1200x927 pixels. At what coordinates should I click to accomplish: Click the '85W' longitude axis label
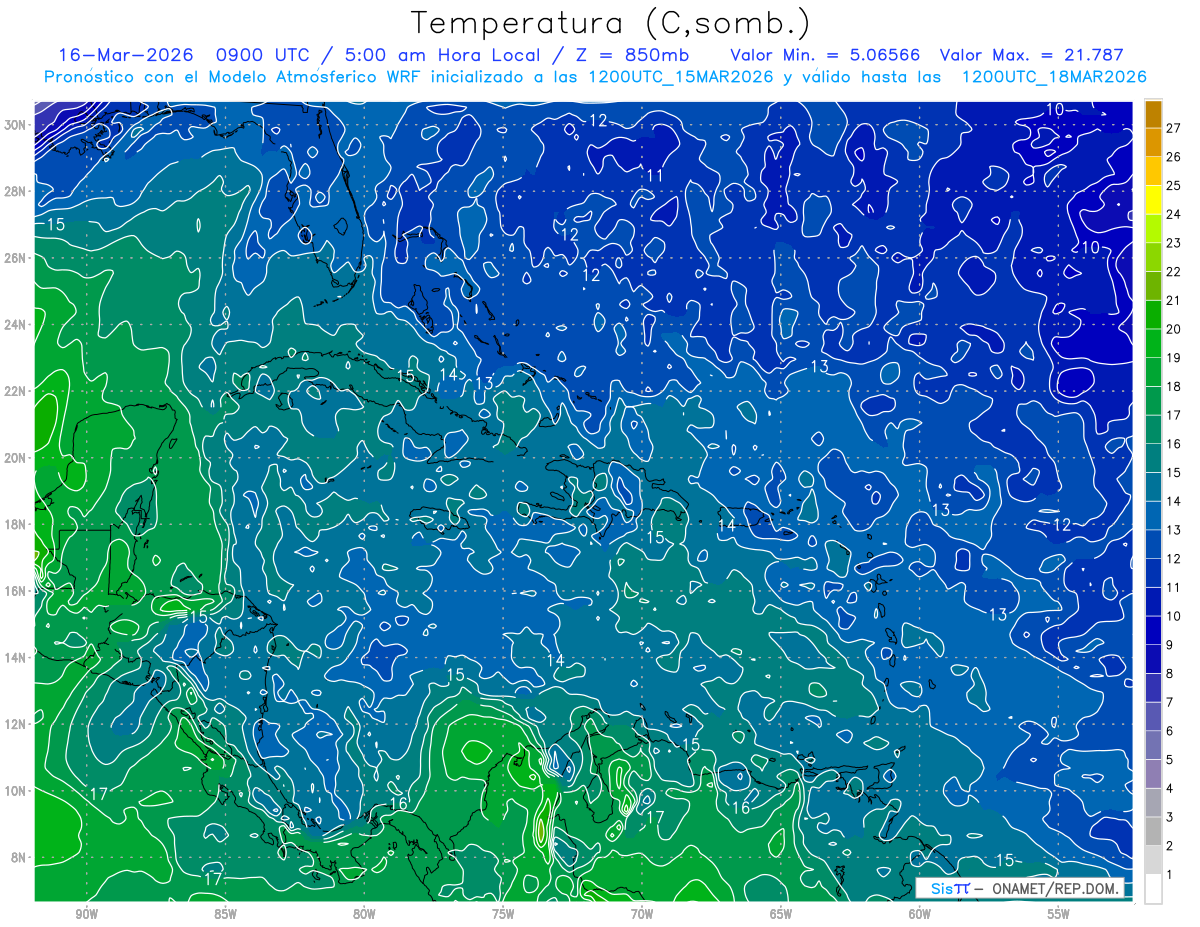(x=225, y=914)
